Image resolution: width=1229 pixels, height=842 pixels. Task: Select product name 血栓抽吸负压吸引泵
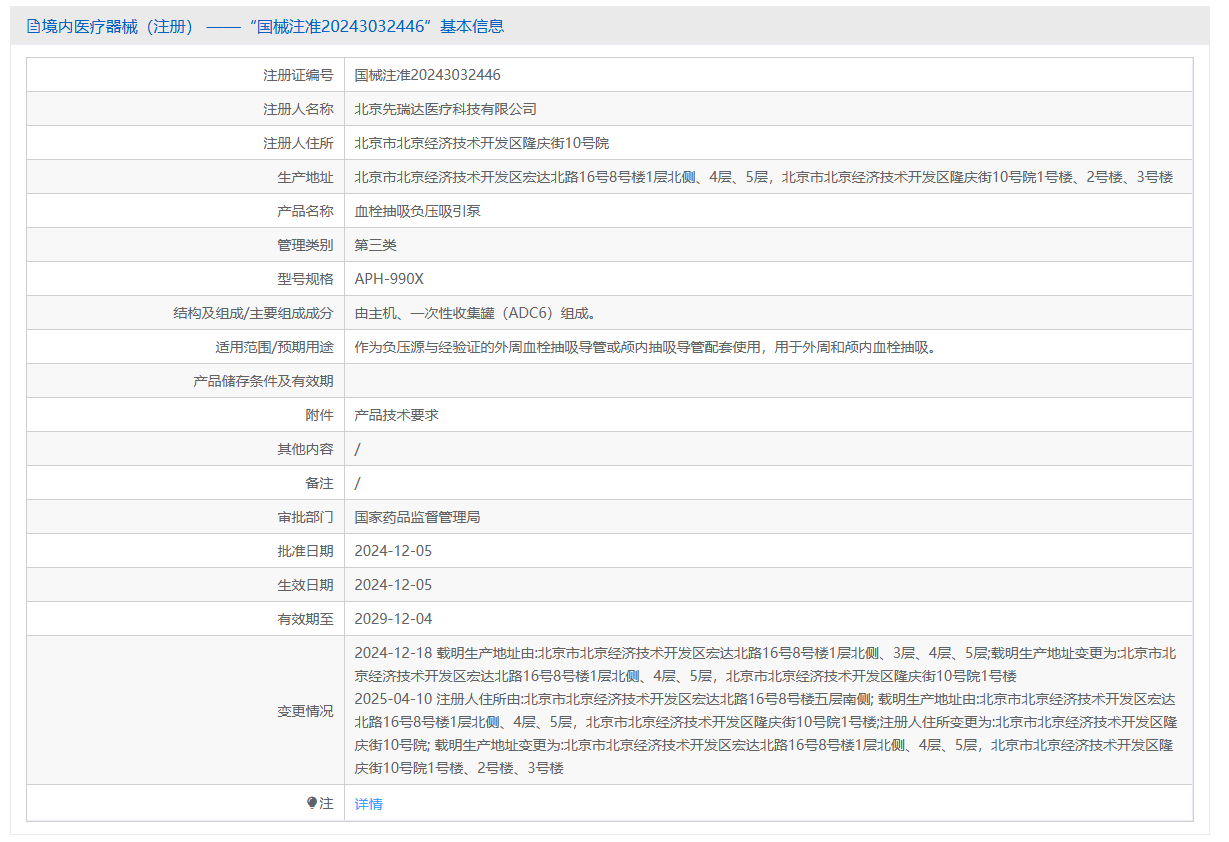(x=417, y=211)
